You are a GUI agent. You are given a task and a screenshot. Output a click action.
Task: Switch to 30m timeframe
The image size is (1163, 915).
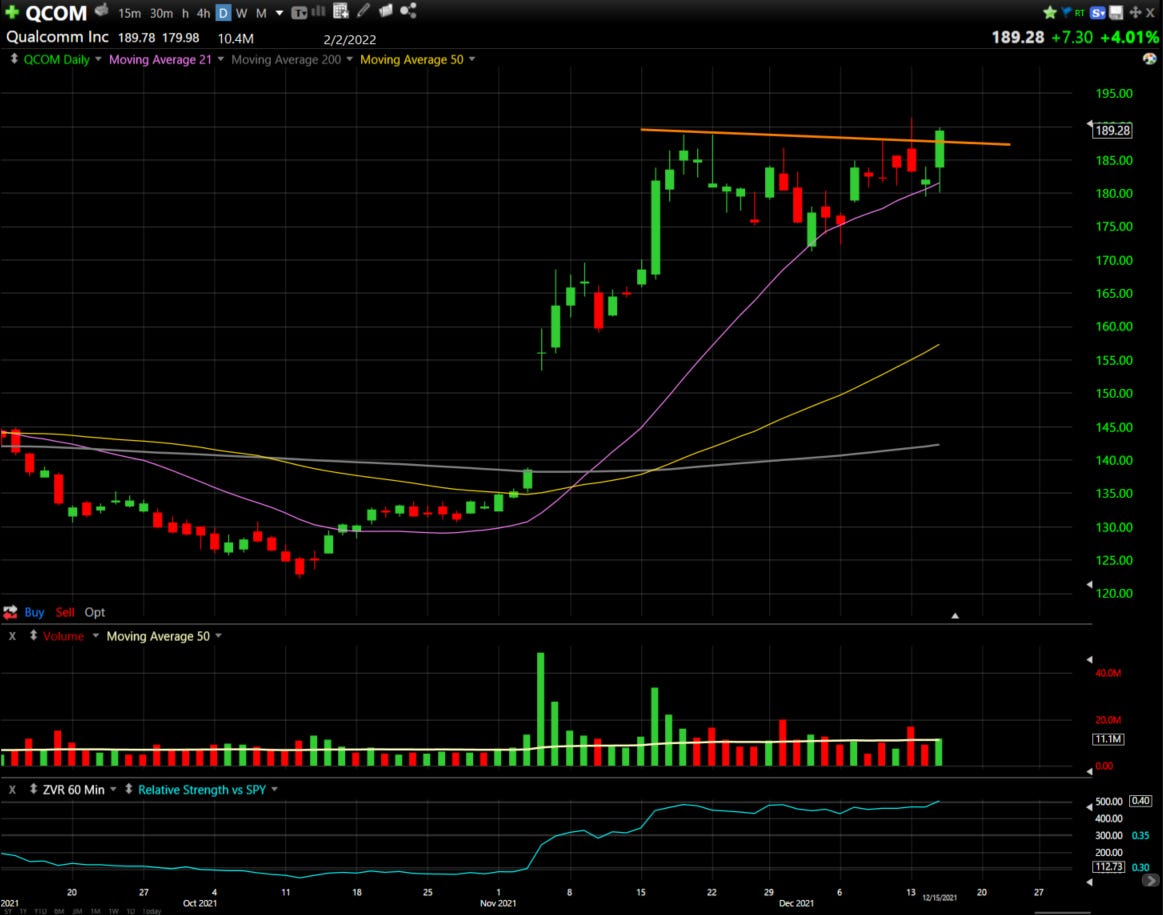pyautogui.click(x=161, y=13)
